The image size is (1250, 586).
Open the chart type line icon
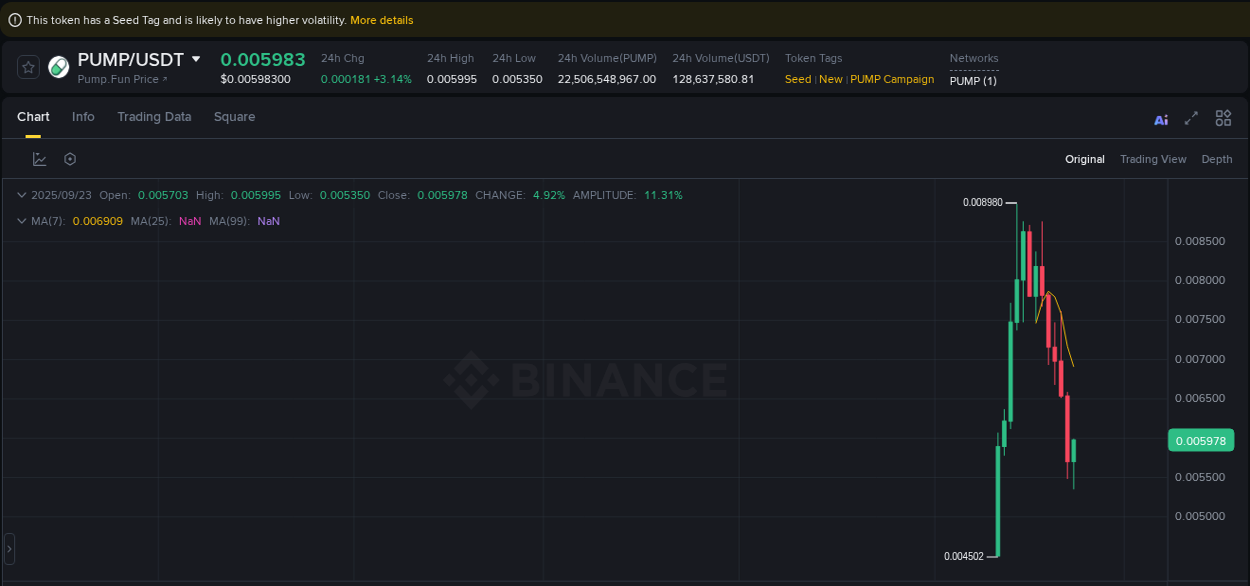[x=40, y=158]
